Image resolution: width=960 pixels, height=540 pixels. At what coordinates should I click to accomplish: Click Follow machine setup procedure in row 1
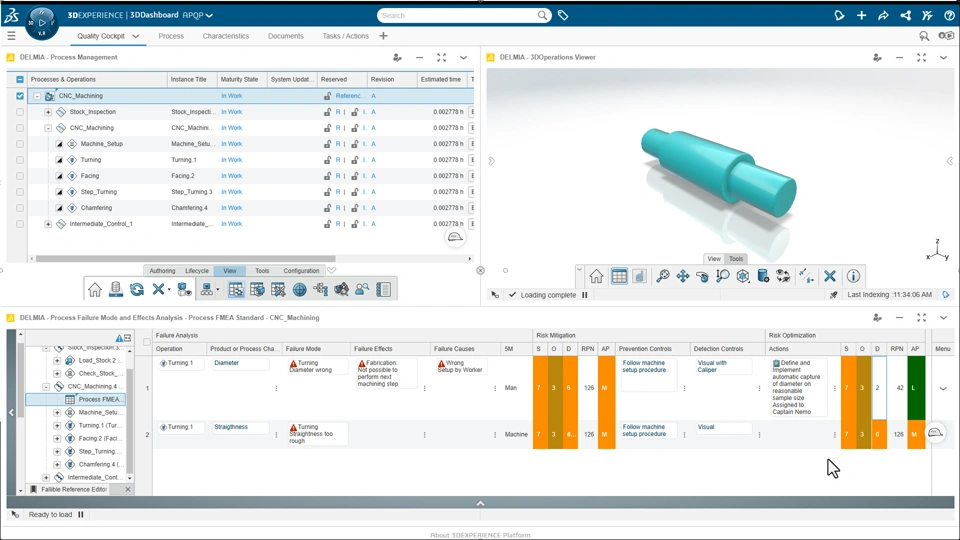click(644, 367)
